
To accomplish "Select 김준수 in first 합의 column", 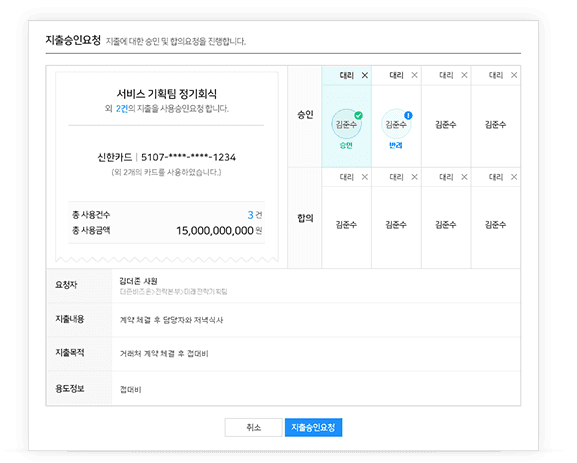I will (x=346, y=225).
